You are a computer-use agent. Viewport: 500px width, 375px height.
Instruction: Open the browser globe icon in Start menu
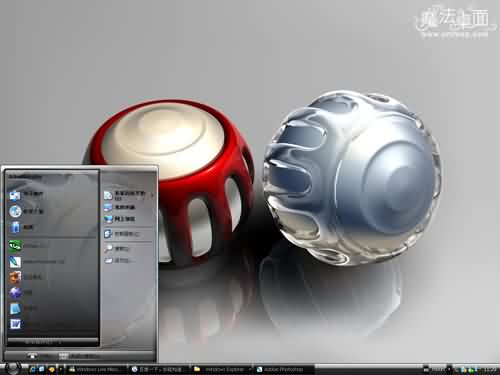click(x=15, y=211)
